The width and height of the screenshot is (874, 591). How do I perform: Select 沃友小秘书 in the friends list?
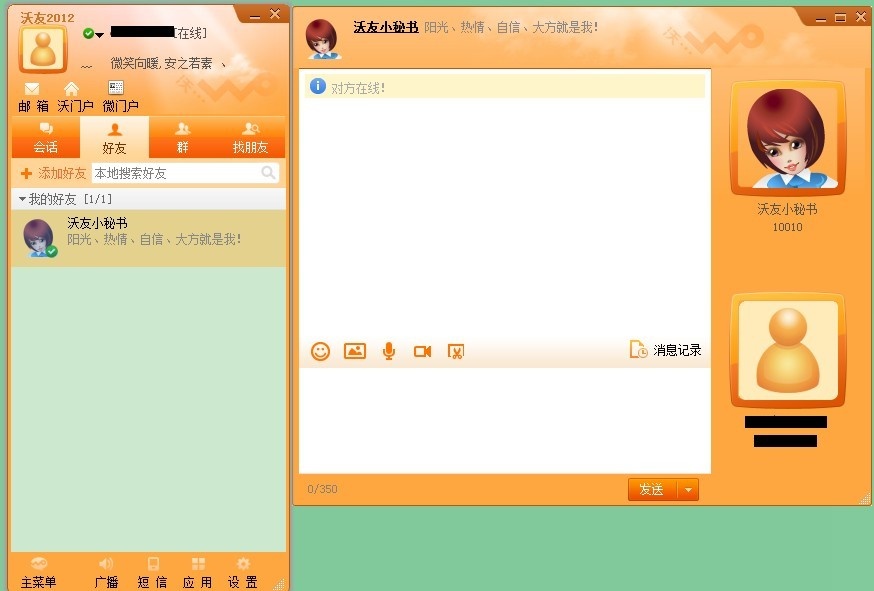click(x=148, y=238)
